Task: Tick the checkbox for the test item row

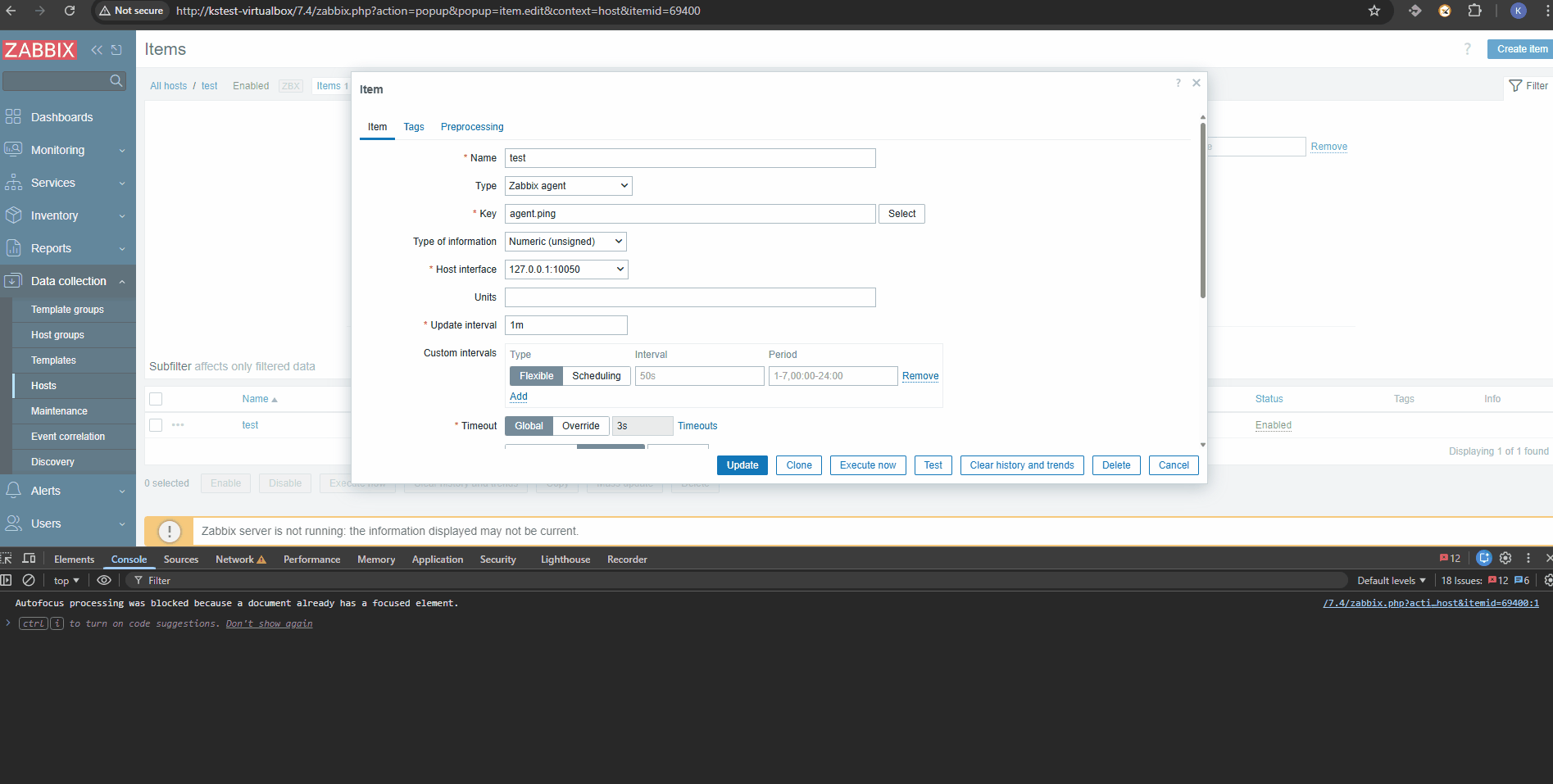Action: (x=156, y=425)
